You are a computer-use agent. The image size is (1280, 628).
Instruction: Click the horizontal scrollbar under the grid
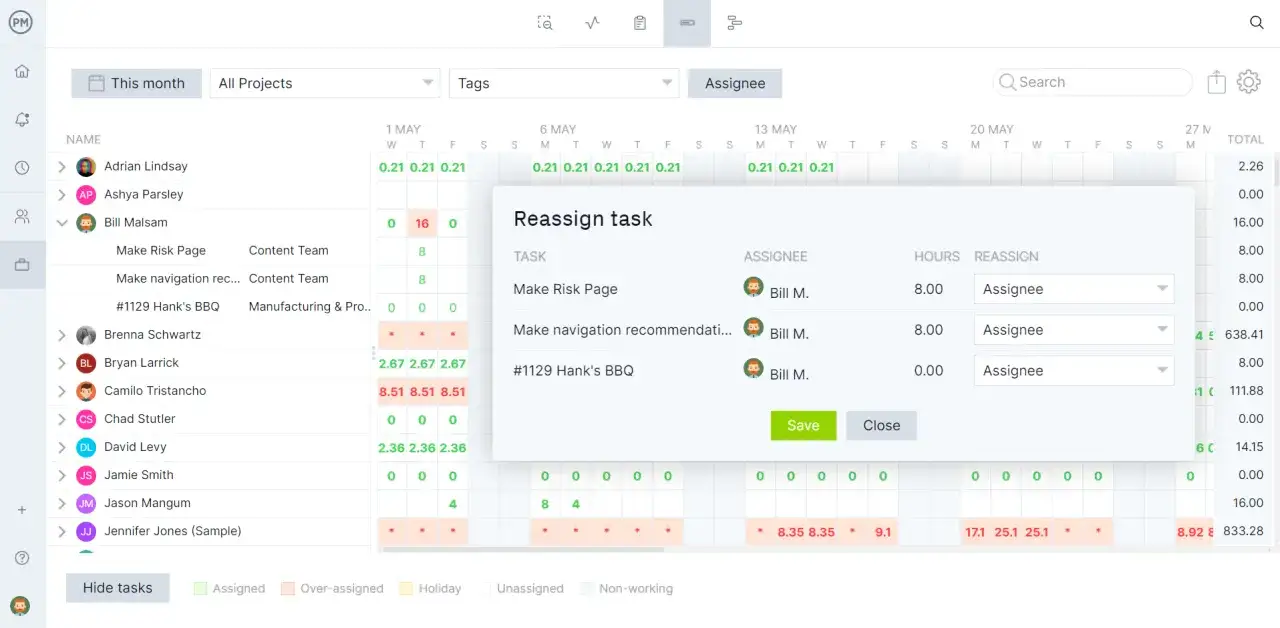tap(522, 549)
